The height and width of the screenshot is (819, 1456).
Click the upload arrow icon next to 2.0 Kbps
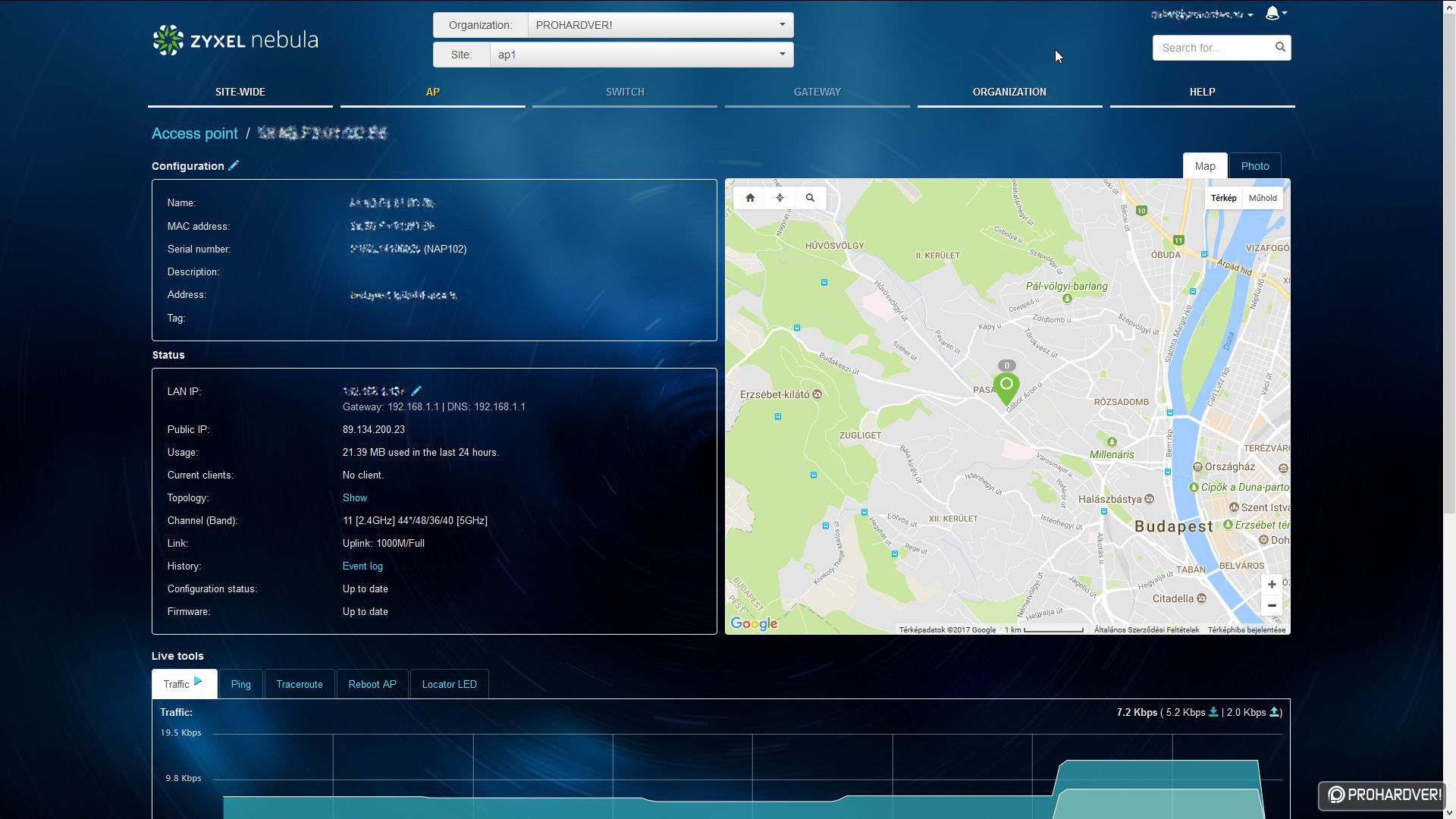pyautogui.click(x=1274, y=712)
